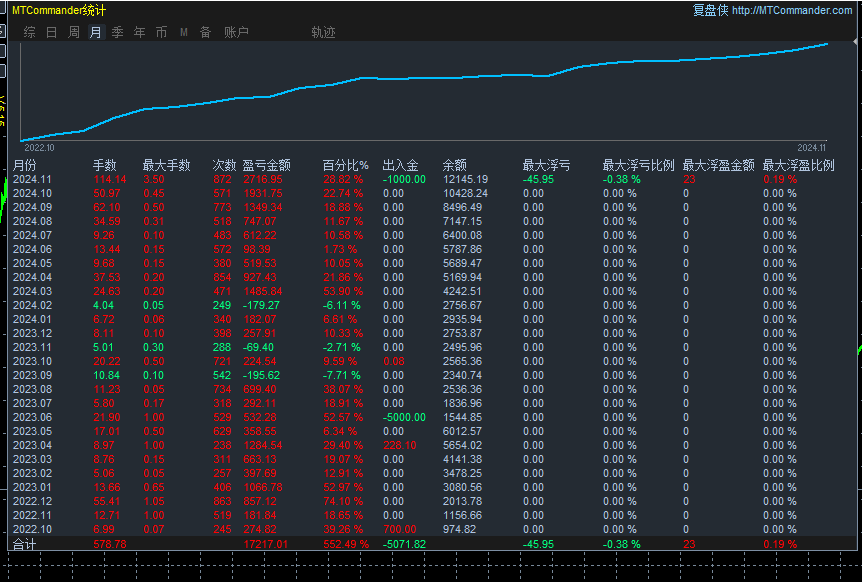Select the 228.10 deposit value
Viewport: 862px width, 582px height.
pos(400,445)
